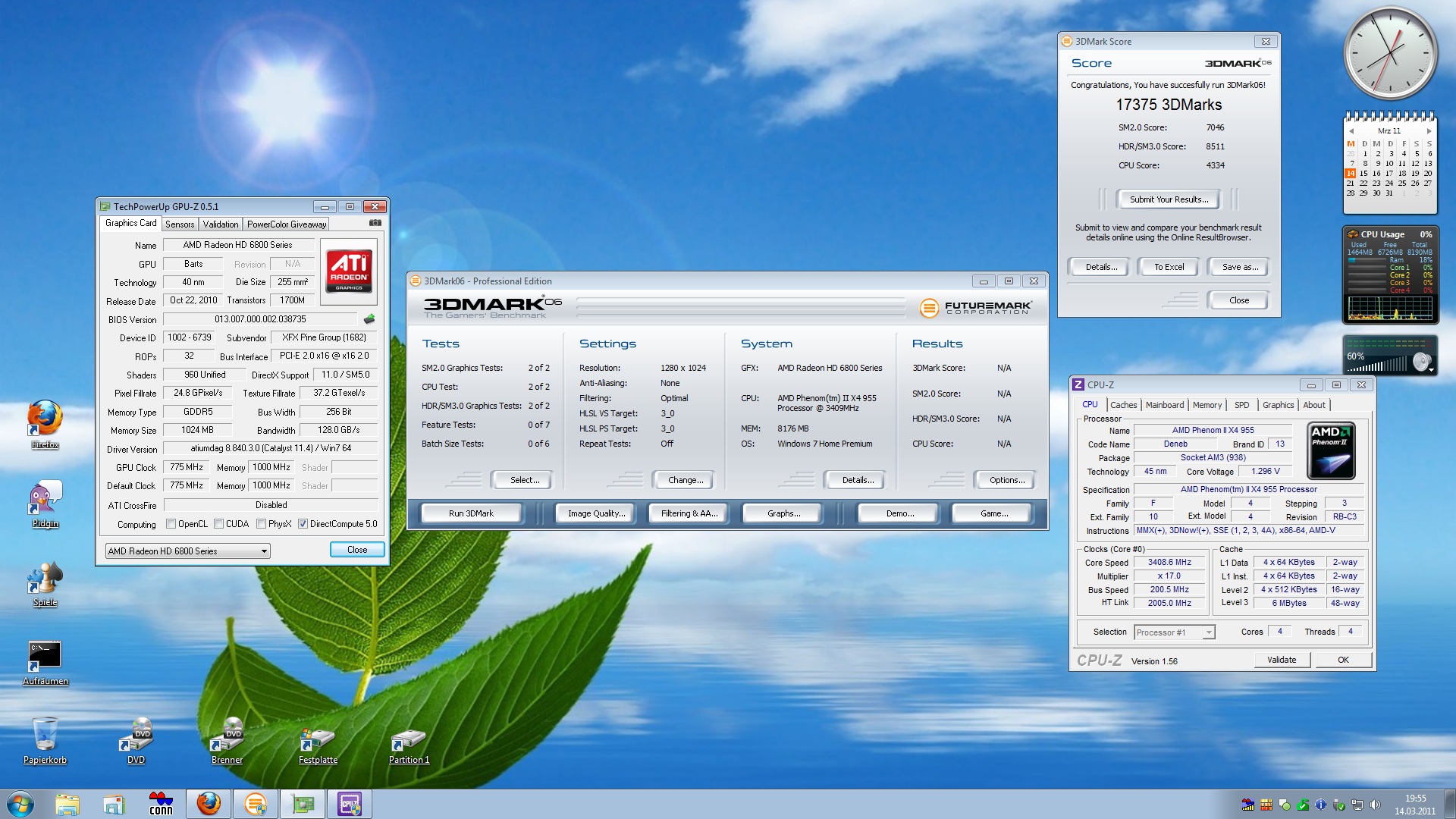Switch to Graphics tab in CPU-Z

coord(1279,405)
